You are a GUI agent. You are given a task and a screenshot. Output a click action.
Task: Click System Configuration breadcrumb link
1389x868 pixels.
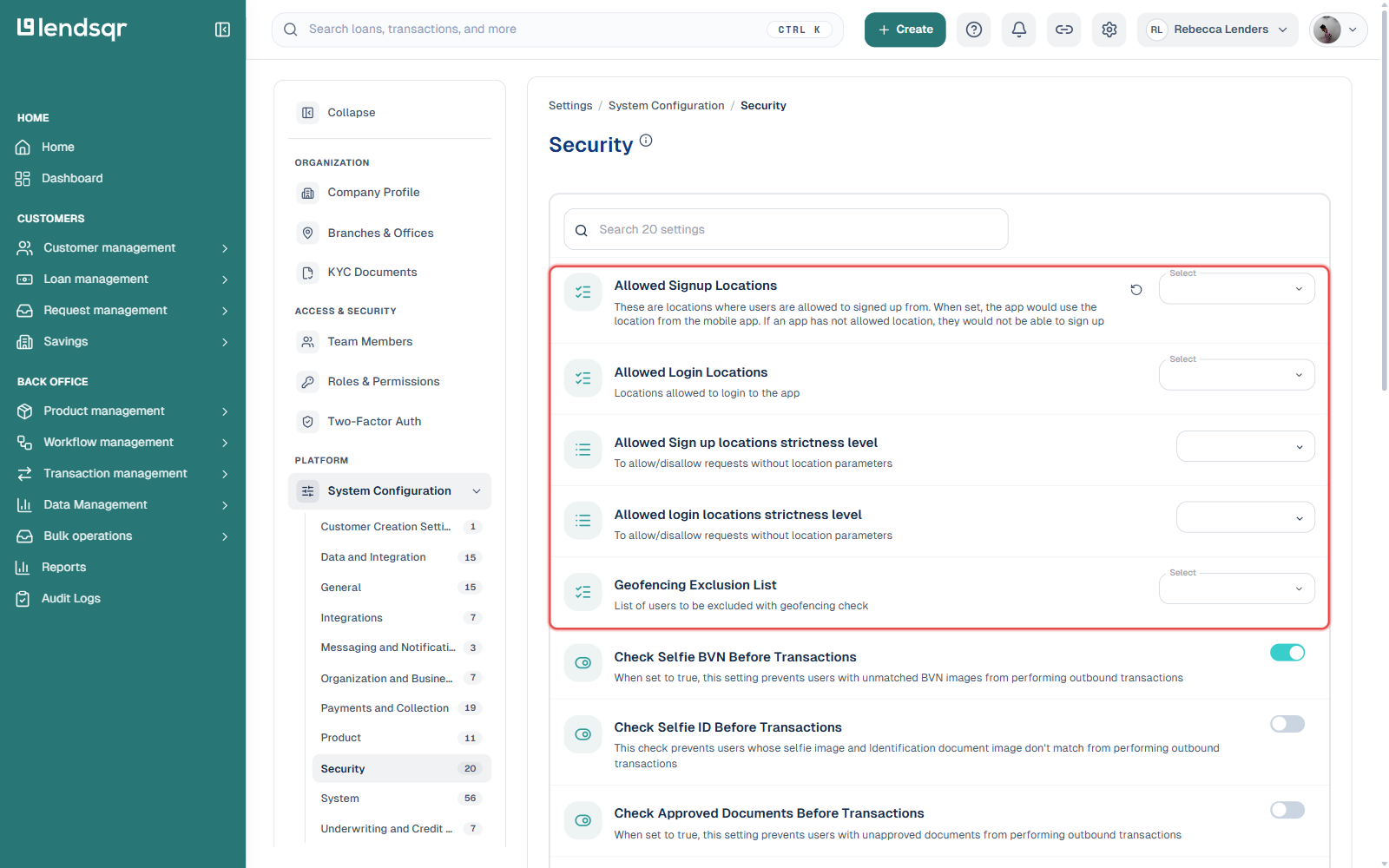pyautogui.click(x=666, y=106)
